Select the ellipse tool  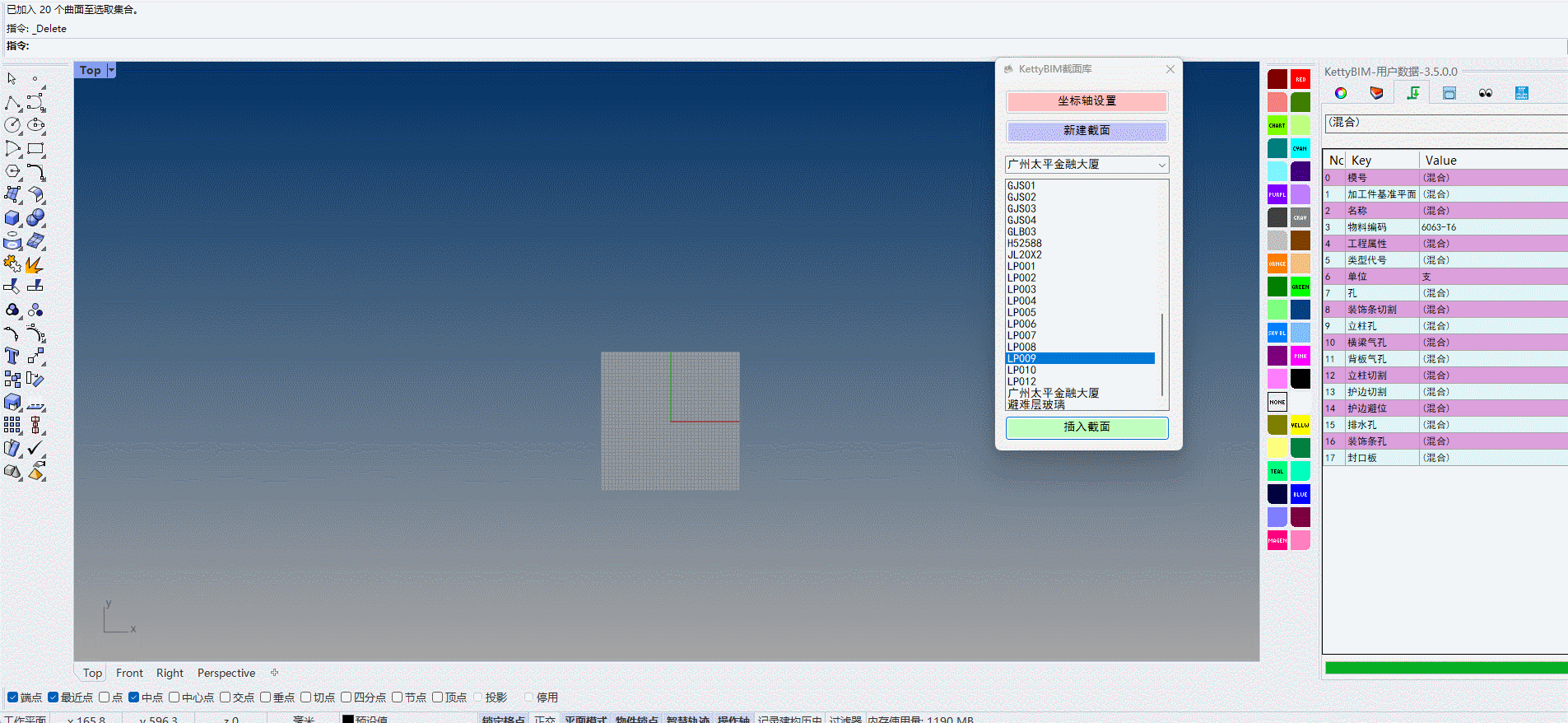pos(35,125)
